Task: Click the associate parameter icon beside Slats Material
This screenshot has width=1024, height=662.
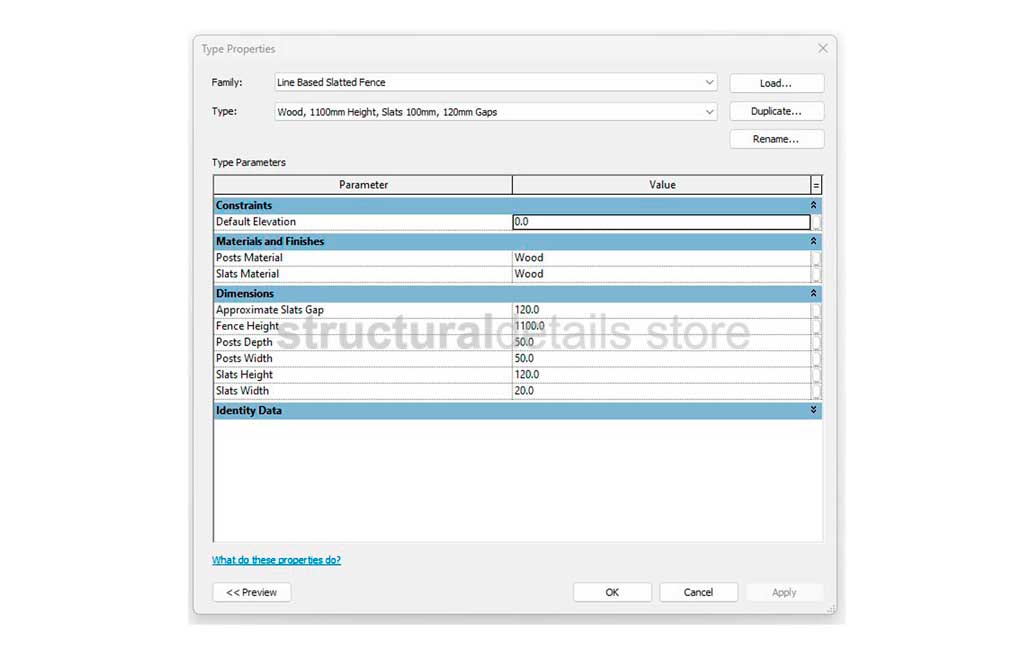Action: (x=817, y=273)
